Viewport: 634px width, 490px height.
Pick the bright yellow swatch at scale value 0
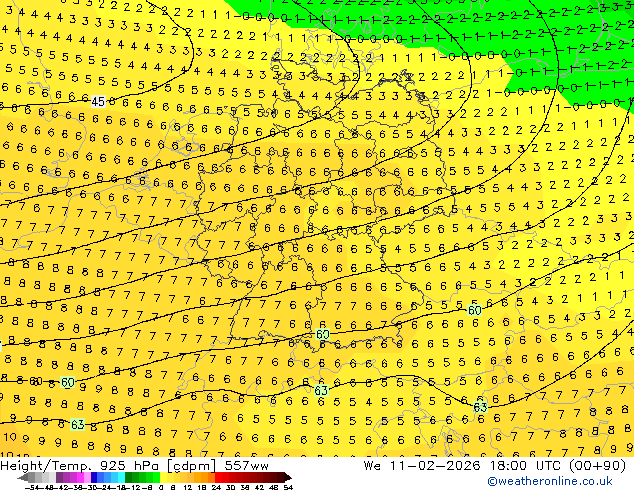tap(163, 477)
